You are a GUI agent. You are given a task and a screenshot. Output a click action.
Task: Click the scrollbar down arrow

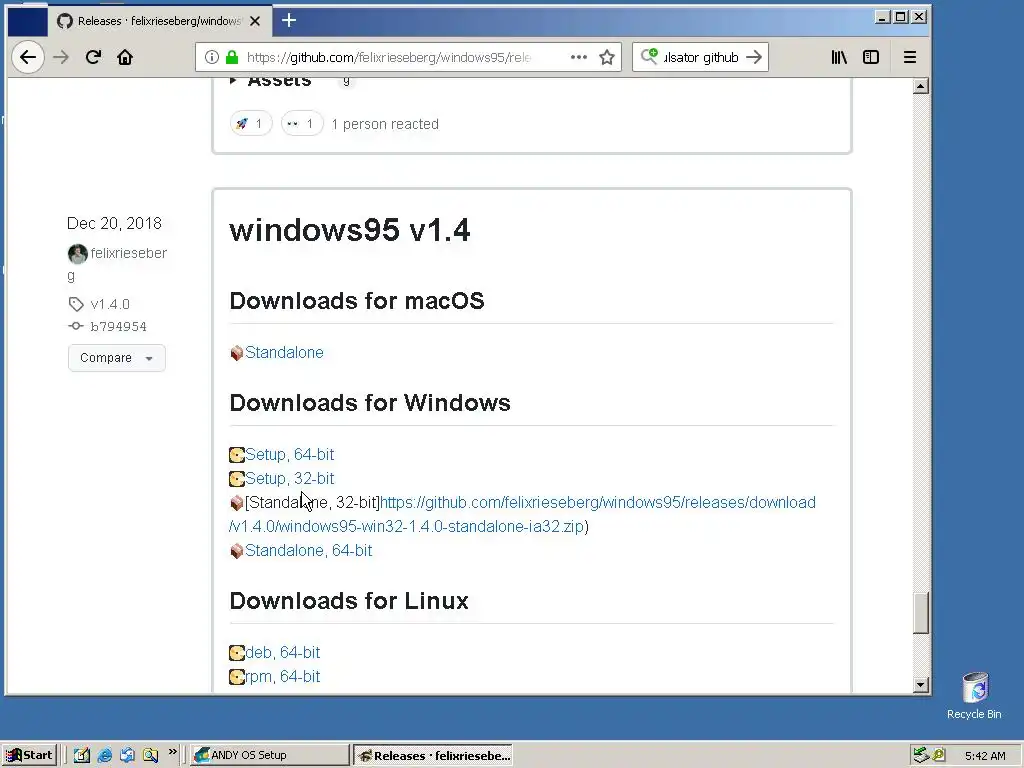921,685
